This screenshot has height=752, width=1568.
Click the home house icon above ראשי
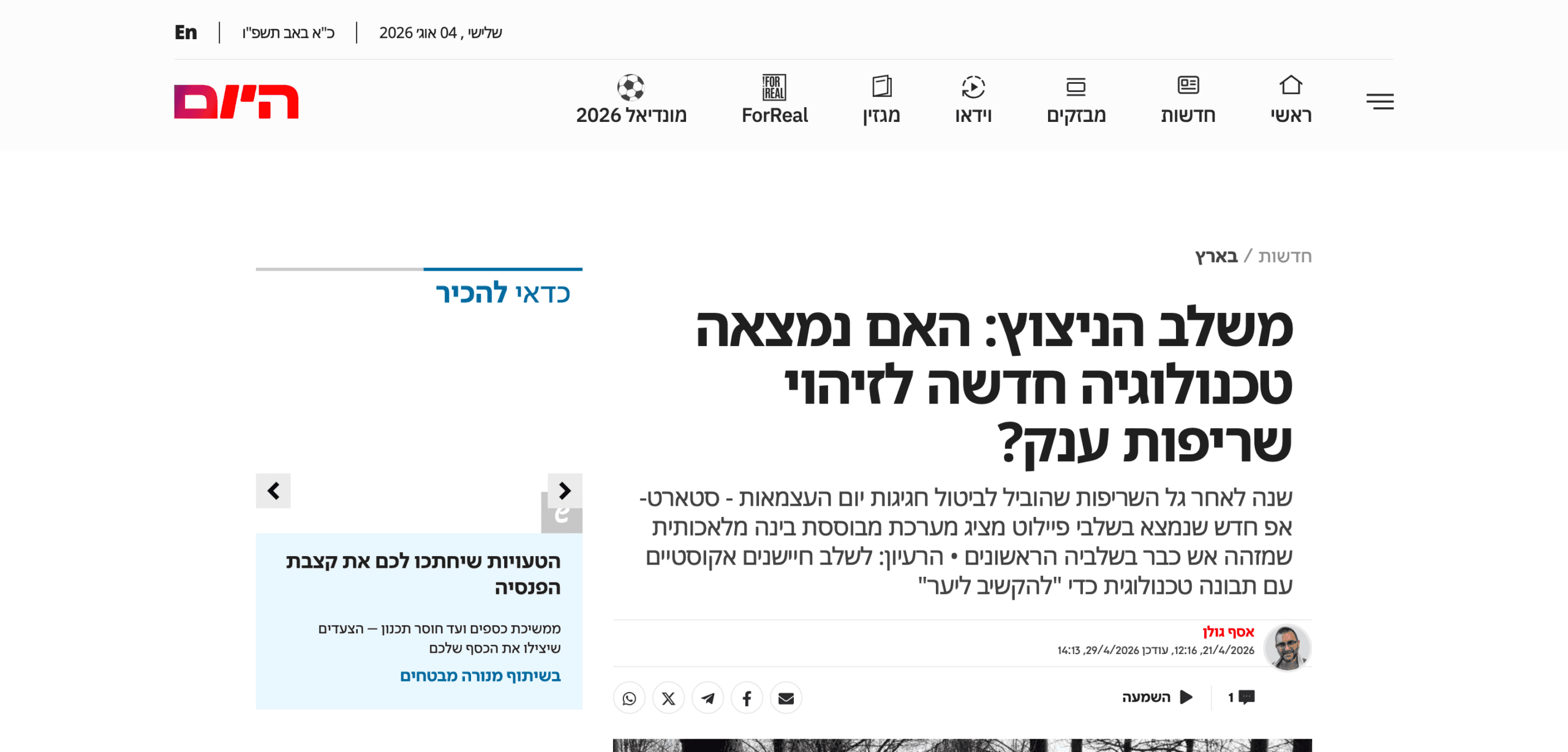pyautogui.click(x=1291, y=85)
